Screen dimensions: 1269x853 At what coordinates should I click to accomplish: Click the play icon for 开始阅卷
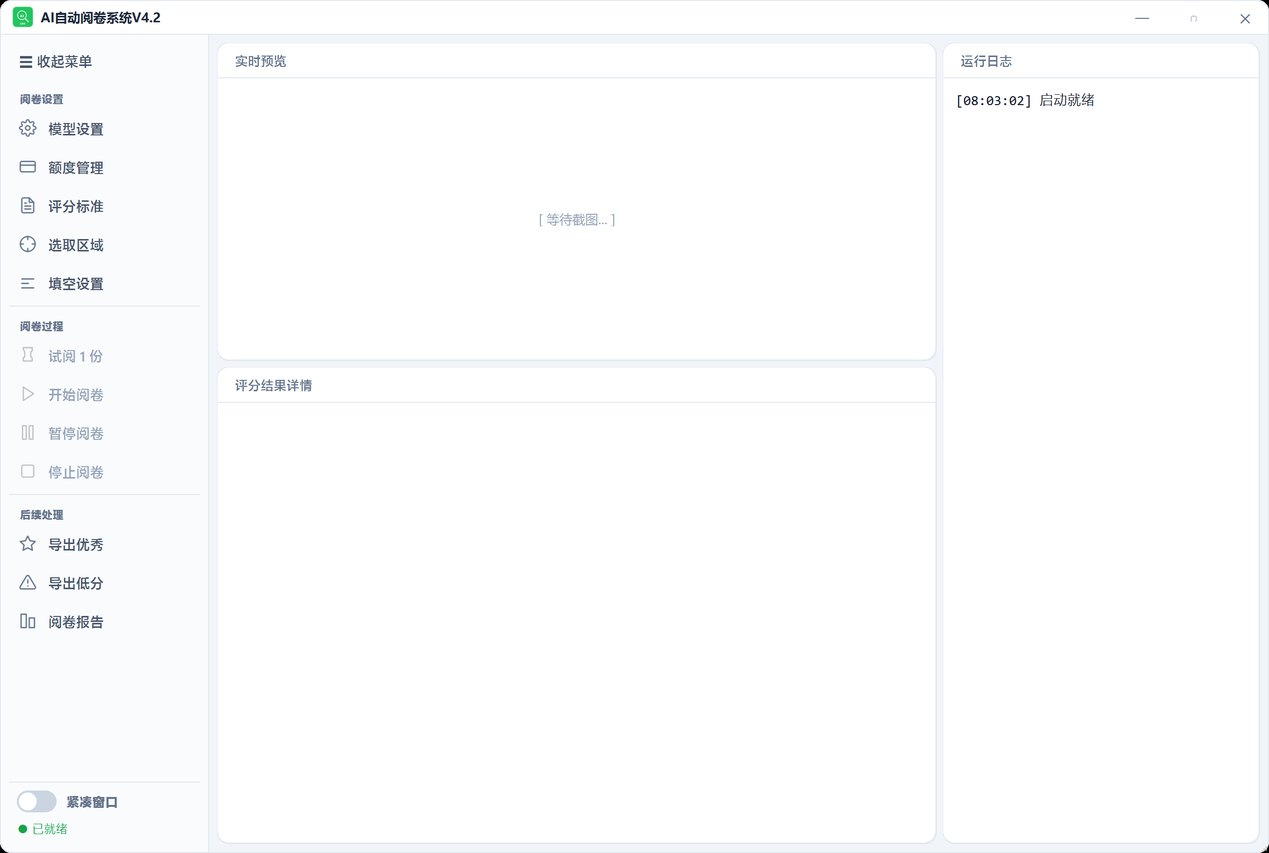pos(28,394)
